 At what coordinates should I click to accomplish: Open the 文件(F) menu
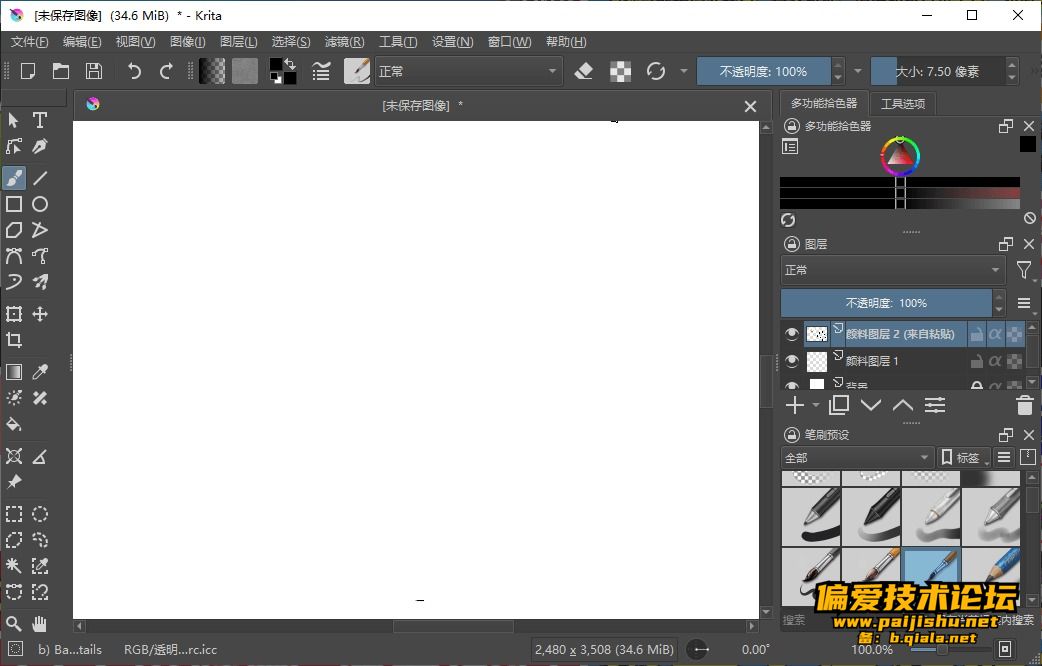click(29, 42)
